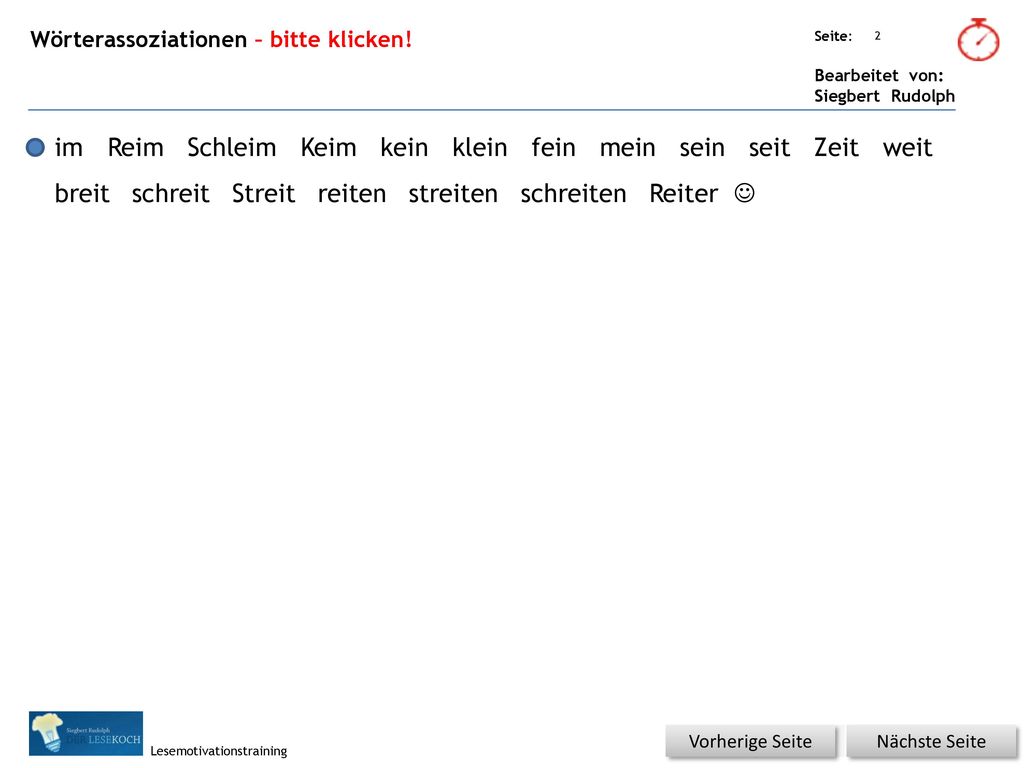This screenshot has width=1024, height=768.
Task: Click the word 'streiten'
Action: pos(453,193)
